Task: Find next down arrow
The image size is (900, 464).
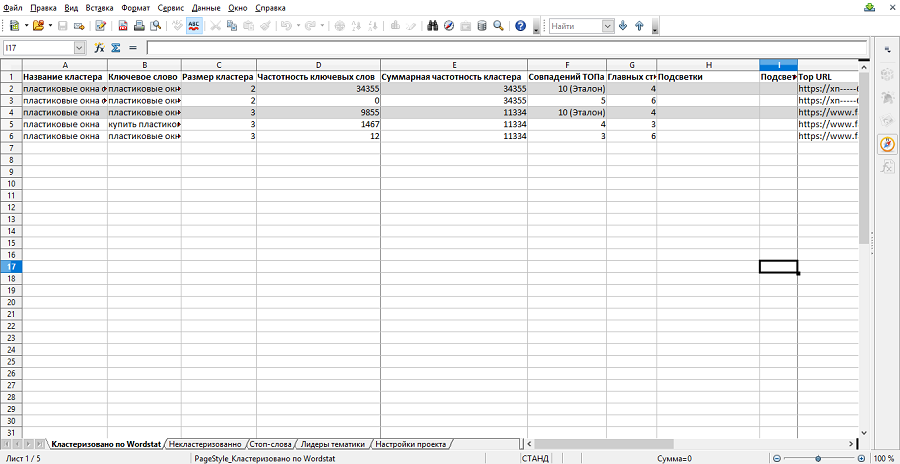Action: pyautogui.click(x=623, y=26)
